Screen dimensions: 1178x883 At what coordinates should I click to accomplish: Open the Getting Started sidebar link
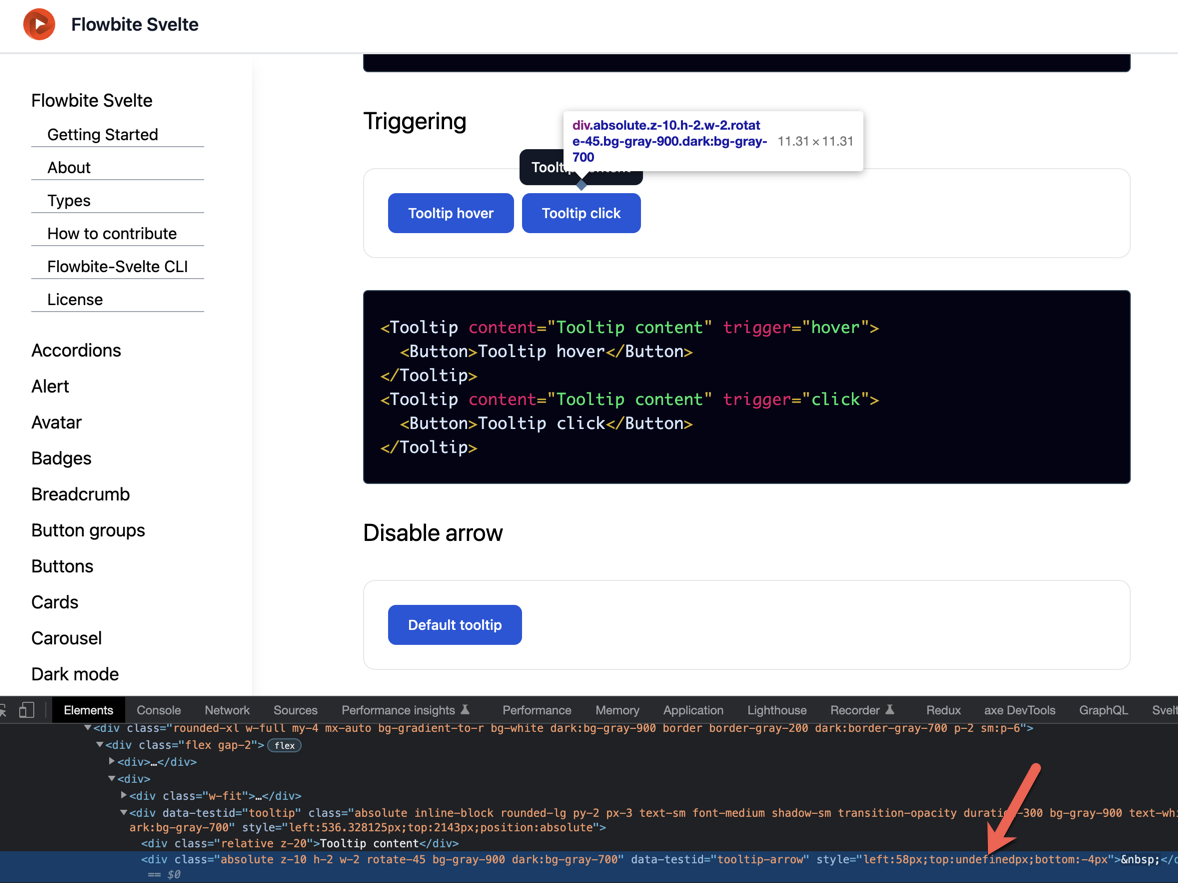[103, 134]
